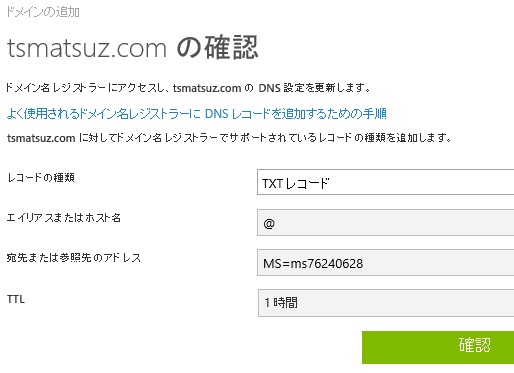Image resolution: width=514 pixels, height=373 pixels.
Task: Click the DNS 設定を更新します instruction sentence
Action: click(x=188, y=88)
